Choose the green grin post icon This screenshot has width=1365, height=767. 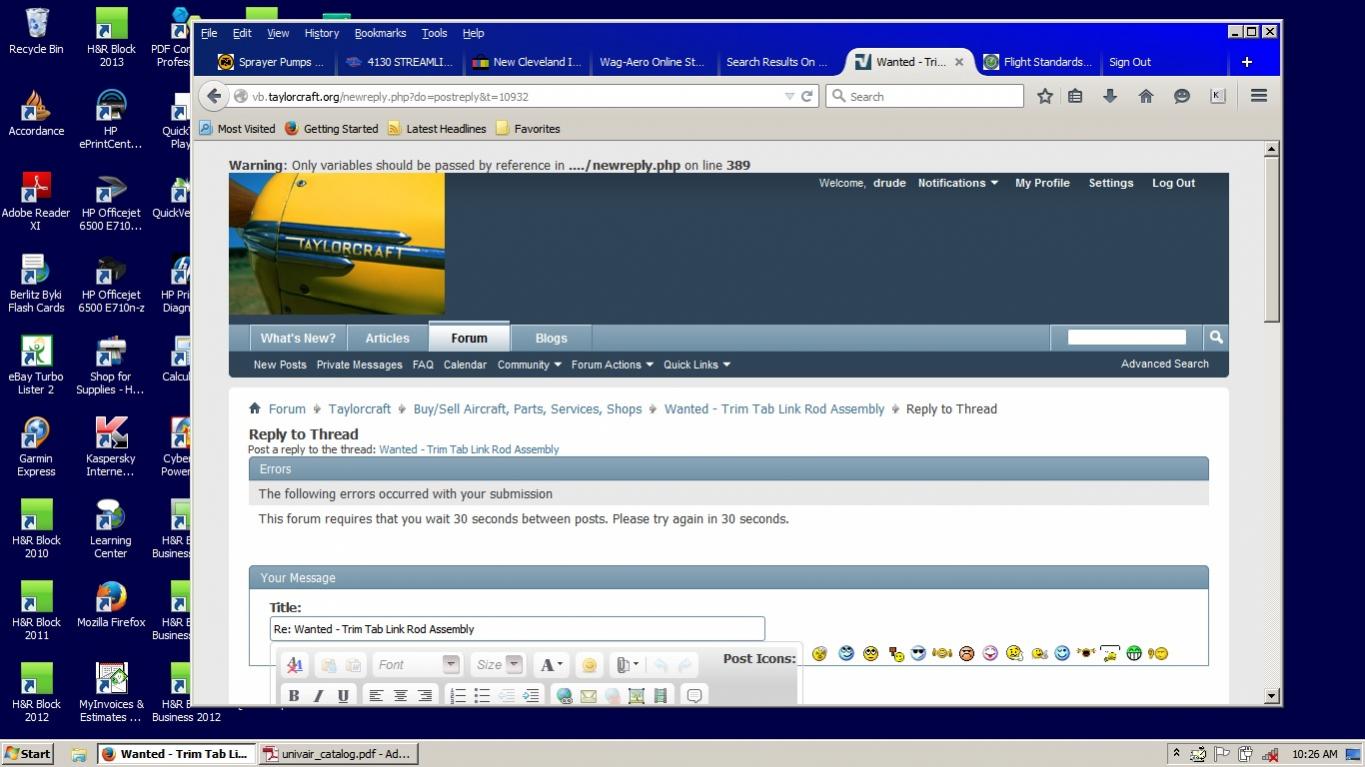(x=1134, y=653)
